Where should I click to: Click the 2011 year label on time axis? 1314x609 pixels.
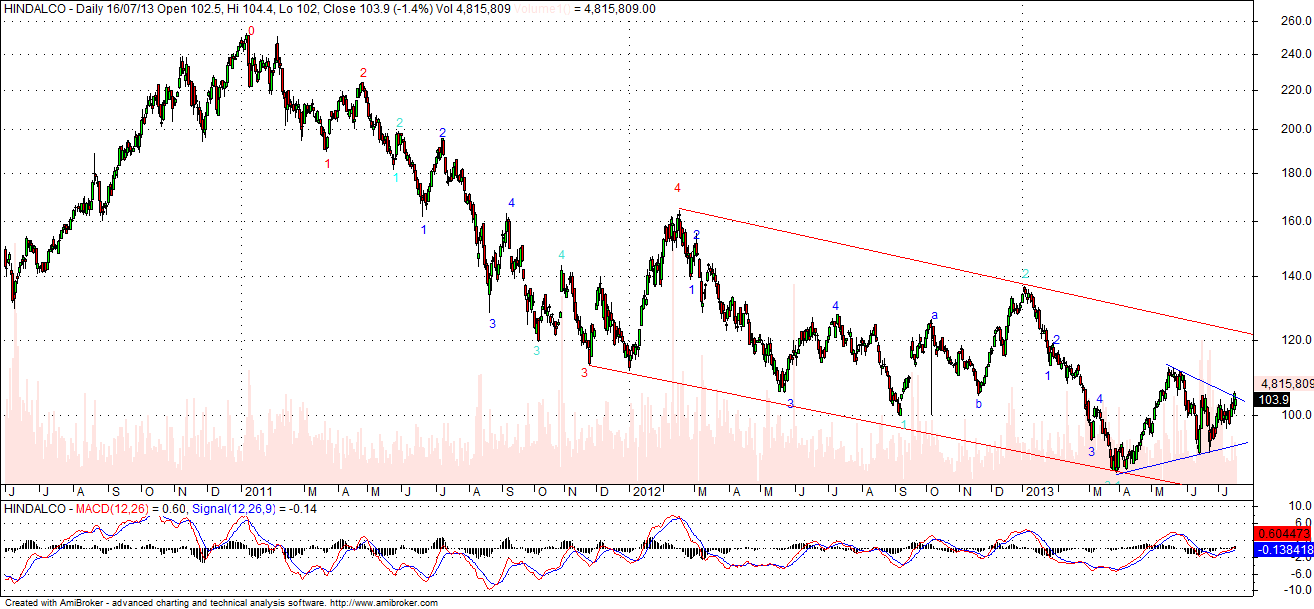click(x=259, y=492)
